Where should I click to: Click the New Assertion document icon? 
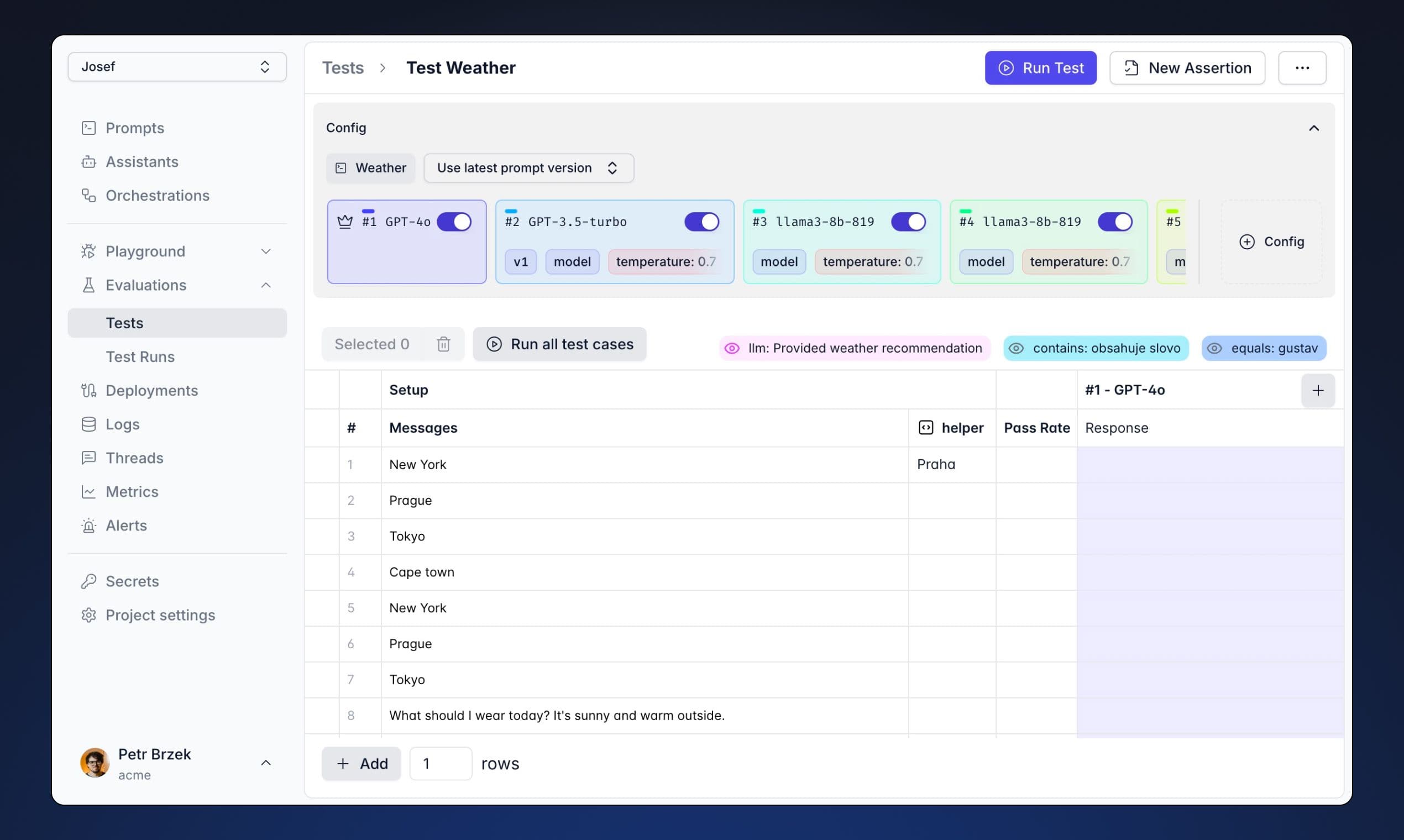[1131, 67]
